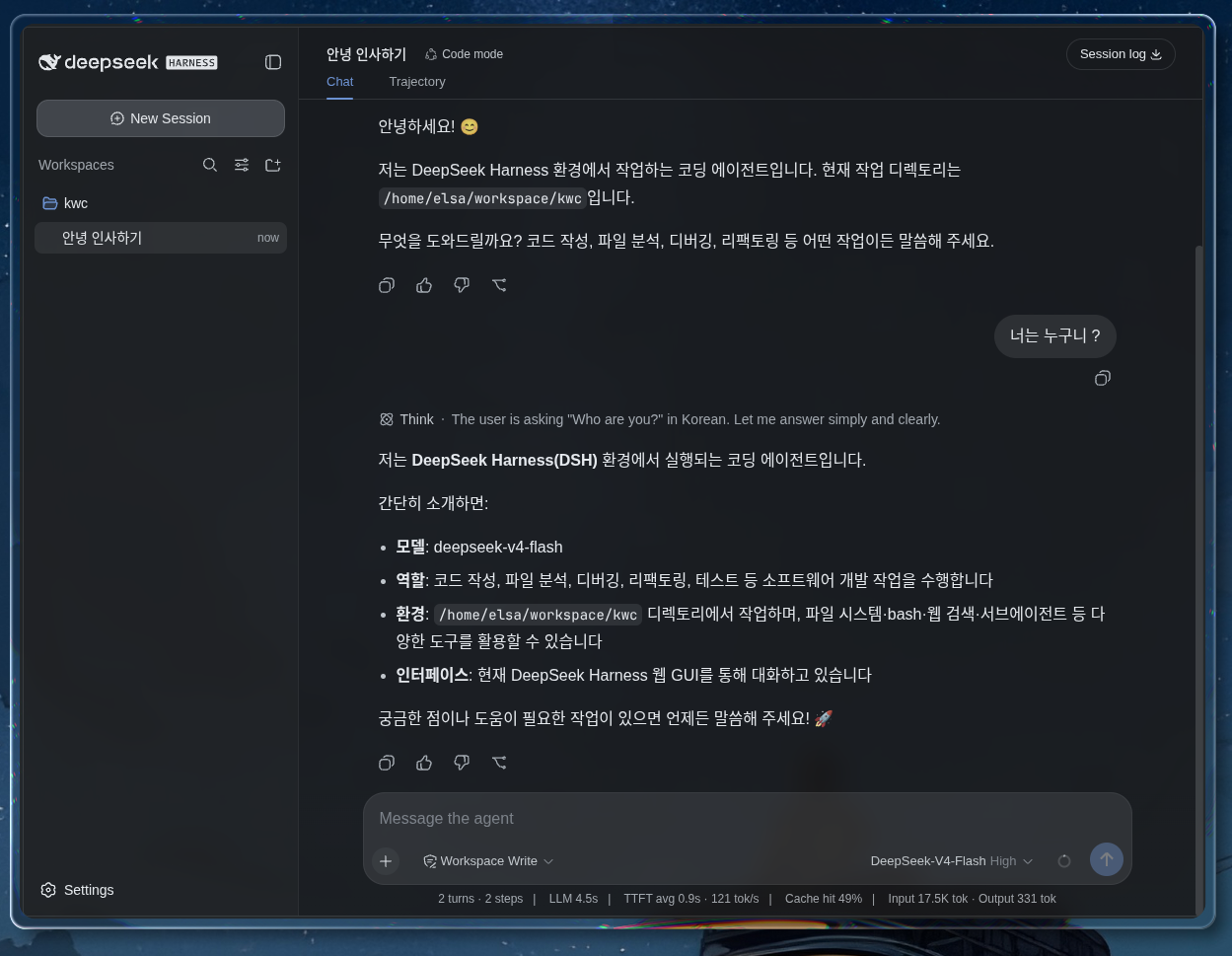Screen dimensions: 1232x956
Task: Switch to the Trajectory tab
Action: click(x=417, y=82)
